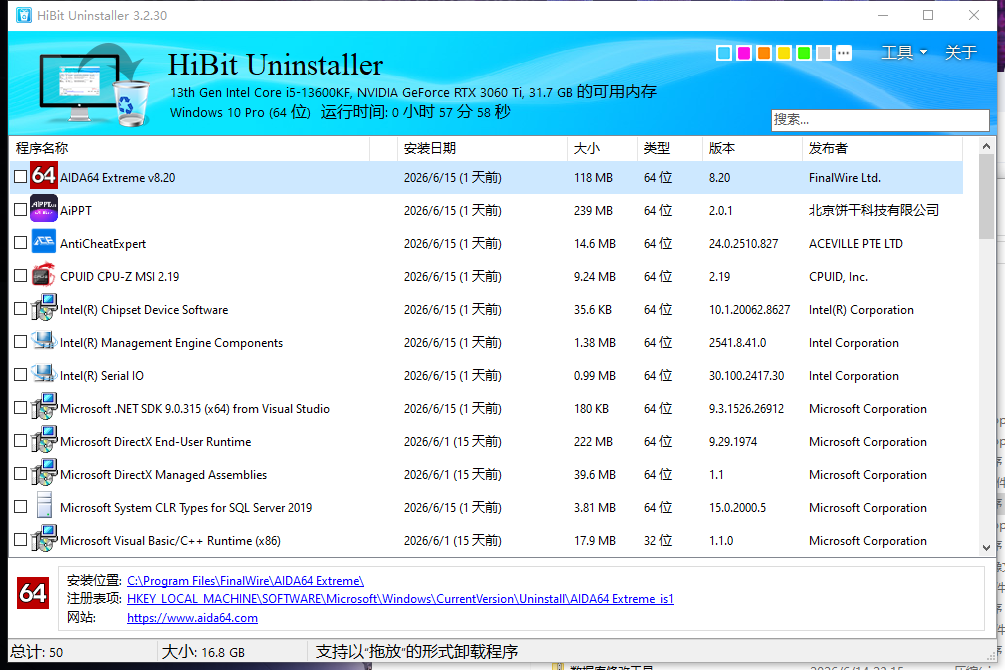
Task: Click the Visual Basic/C++ Runtime icon
Action: 44,540
